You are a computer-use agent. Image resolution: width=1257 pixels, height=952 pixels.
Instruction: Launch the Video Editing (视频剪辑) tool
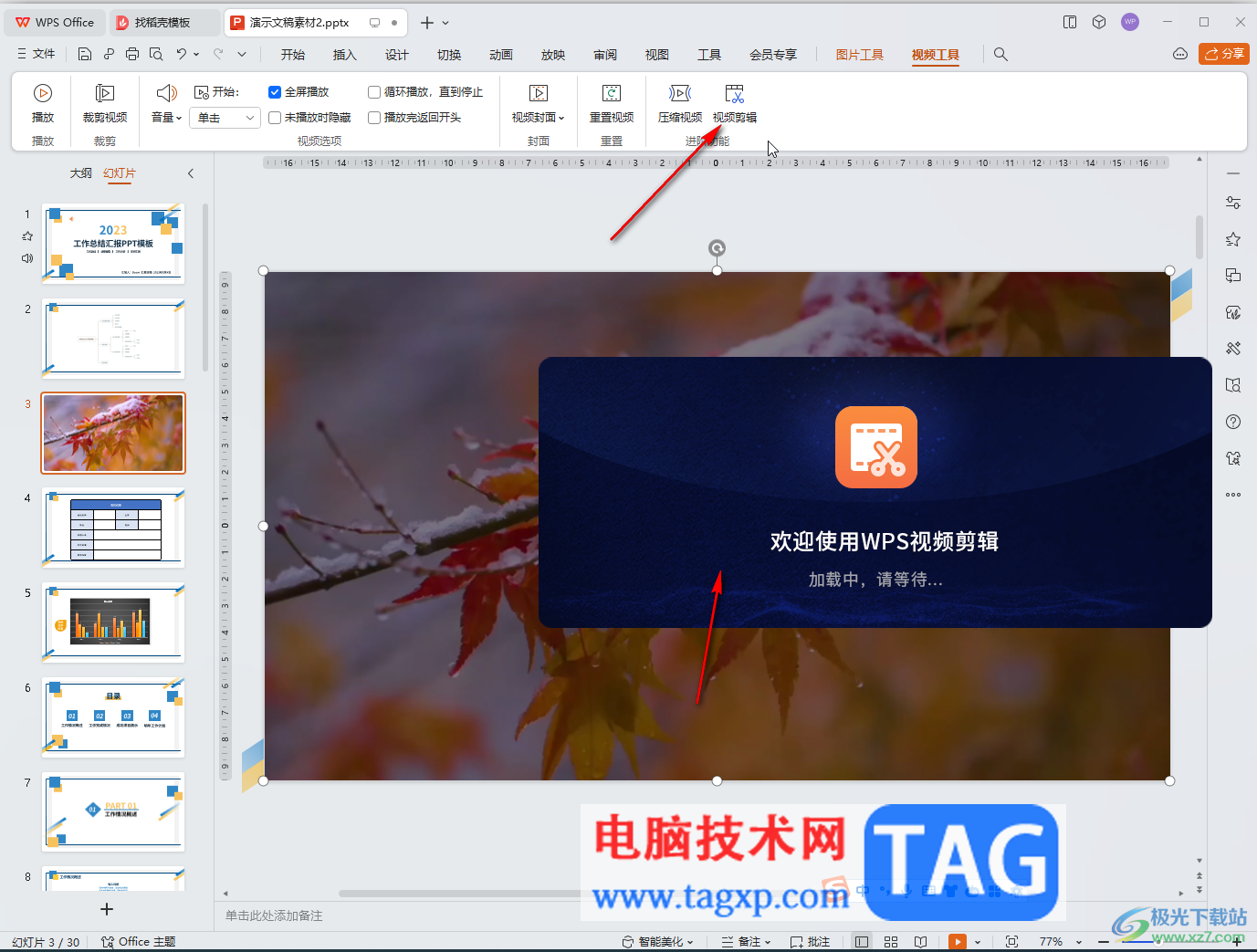point(735,103)
